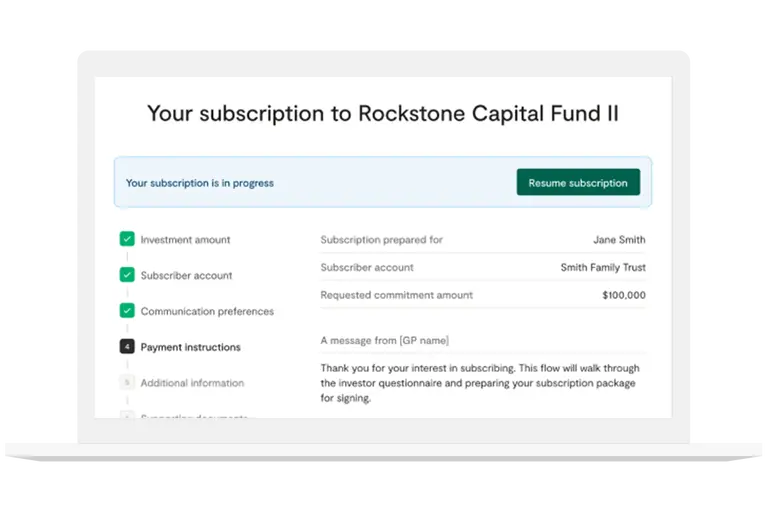Select the green Investment amount checkmark icon

point(127,239)
